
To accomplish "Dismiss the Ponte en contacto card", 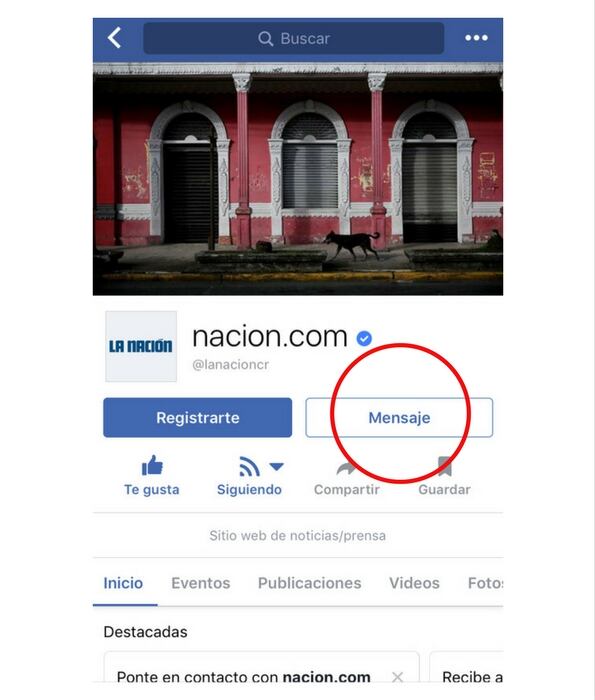I will [397, 677].
